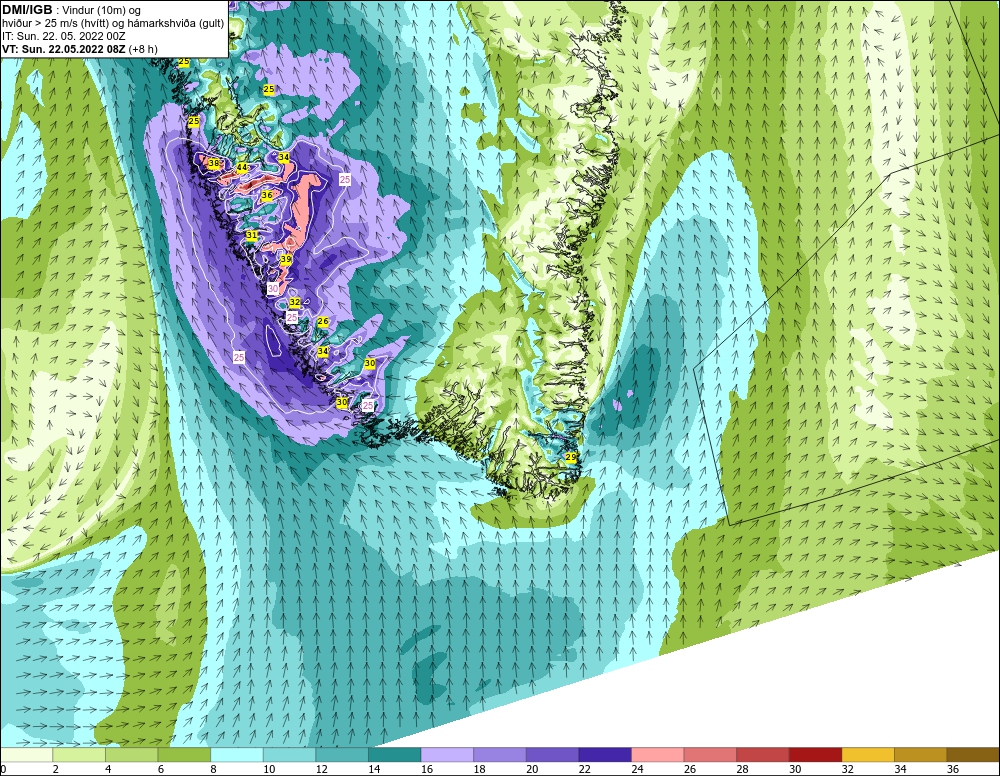
Task: Select the 24–26 m/s pink legend swatch
Action: point(658,755)
